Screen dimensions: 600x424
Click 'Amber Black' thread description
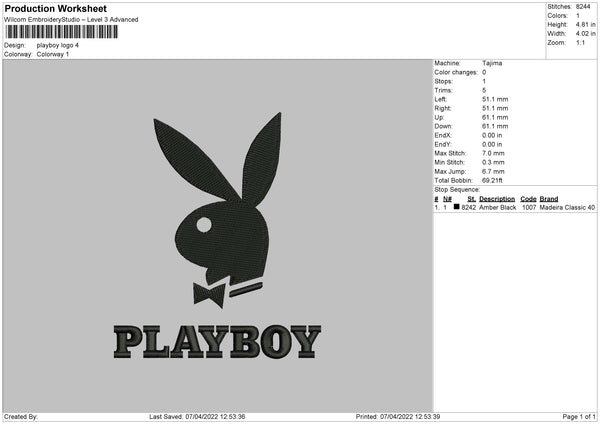[x=497, y=207]
